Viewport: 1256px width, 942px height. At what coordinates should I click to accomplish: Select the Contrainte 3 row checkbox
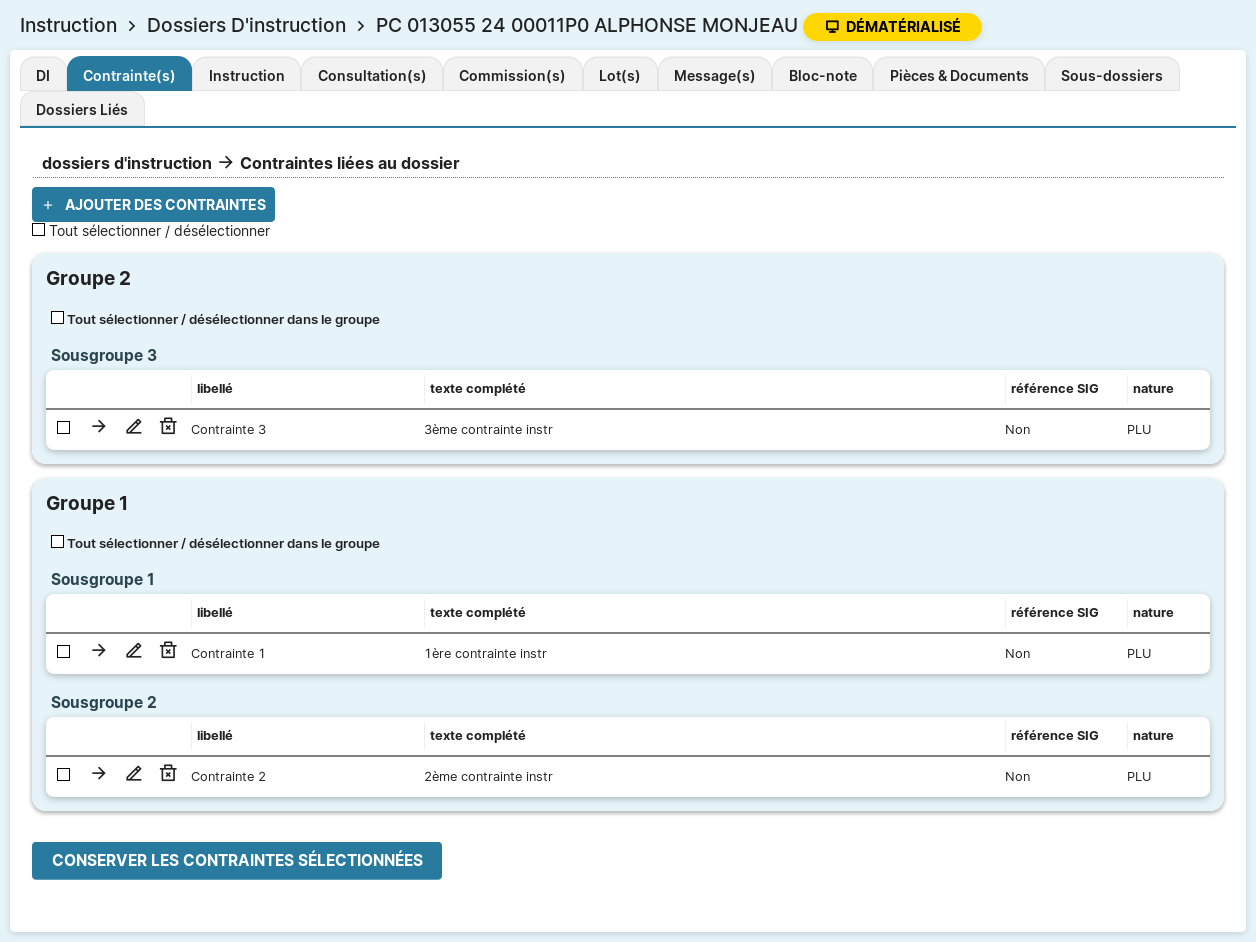pos(64,428)
